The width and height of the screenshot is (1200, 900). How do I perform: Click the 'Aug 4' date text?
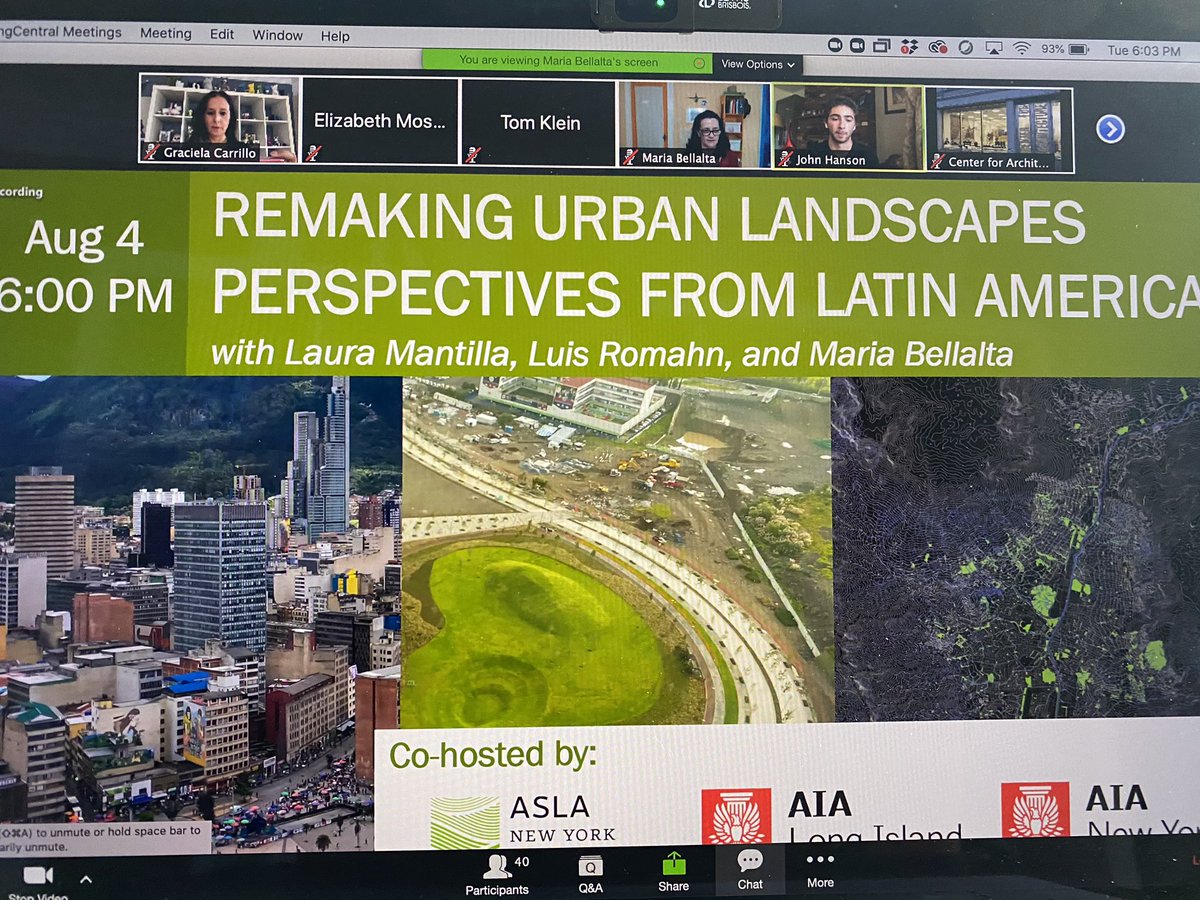(84, 239)
